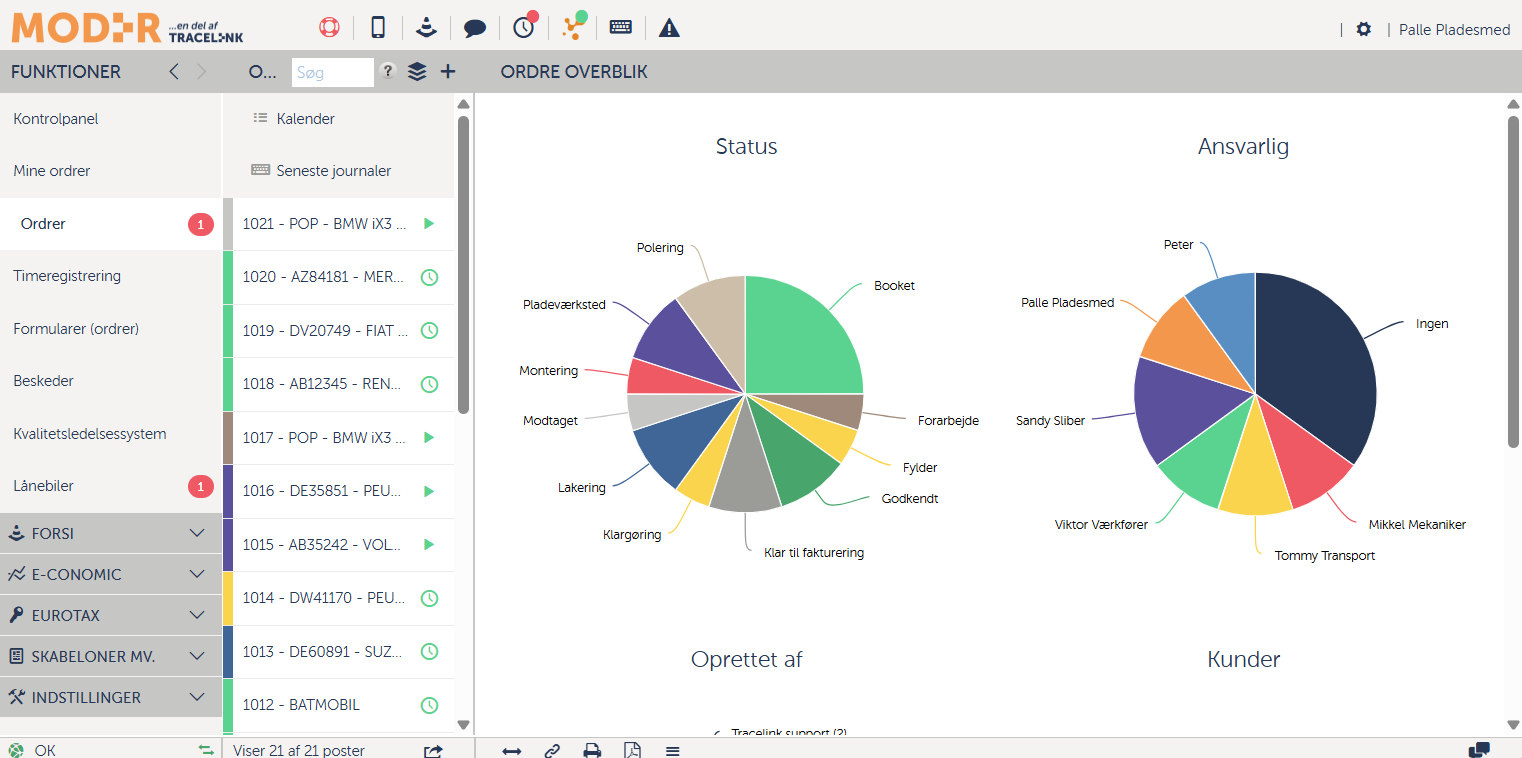Open the warning triangle alerts icon

point(669,28)
